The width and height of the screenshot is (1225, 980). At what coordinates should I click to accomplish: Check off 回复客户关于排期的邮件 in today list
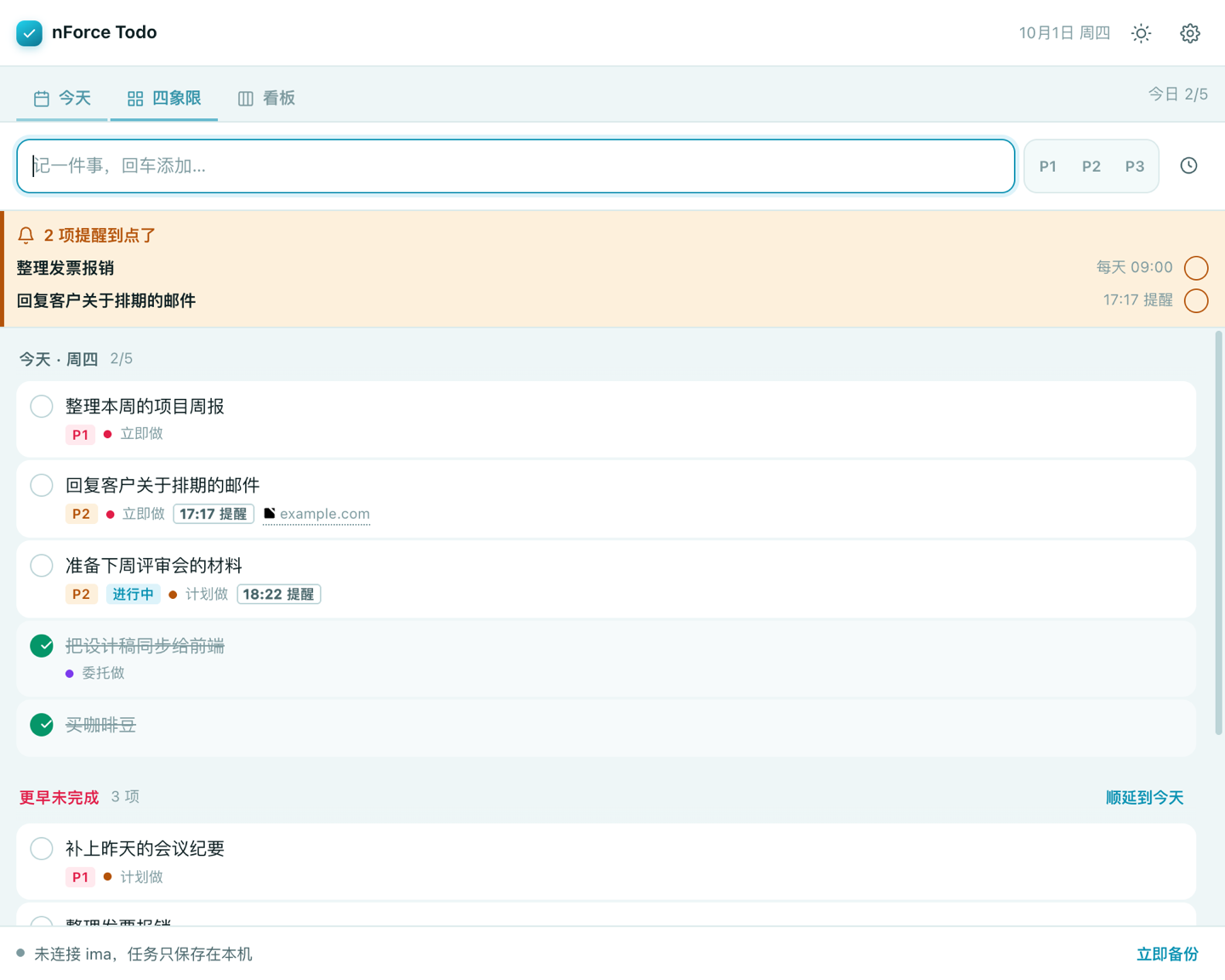click(x=42, y=485)
